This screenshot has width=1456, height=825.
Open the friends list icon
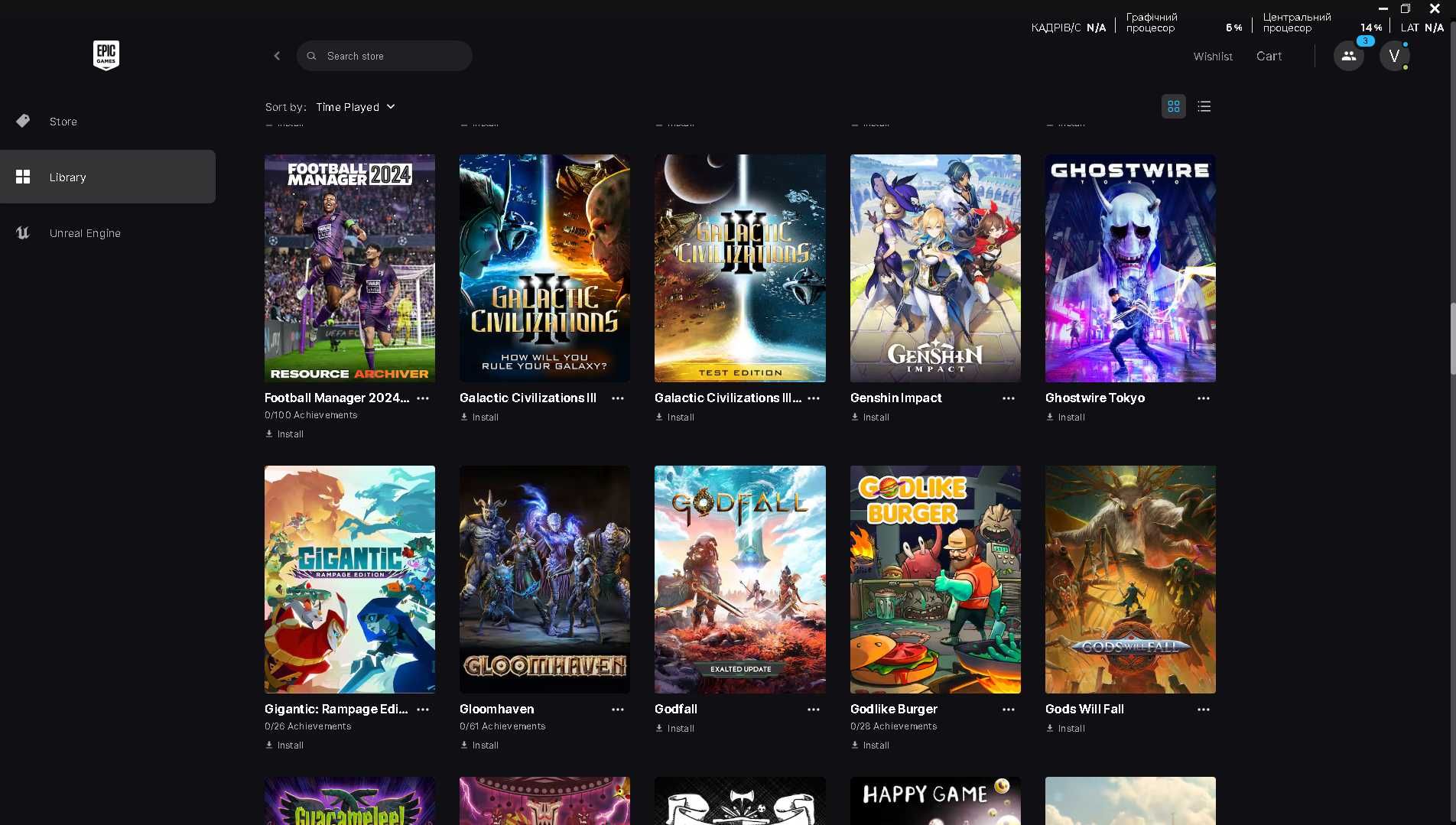click(1348, 56)
